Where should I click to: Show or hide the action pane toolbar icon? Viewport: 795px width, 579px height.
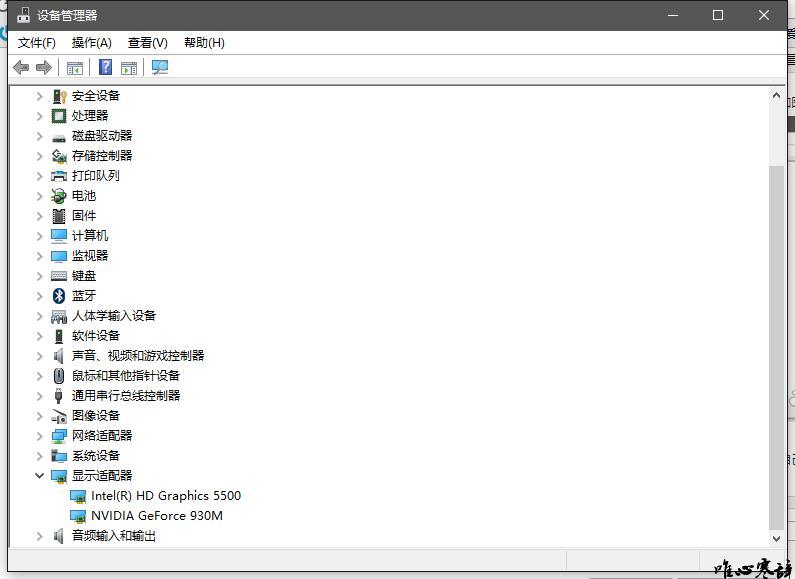(x=129, y=67)
